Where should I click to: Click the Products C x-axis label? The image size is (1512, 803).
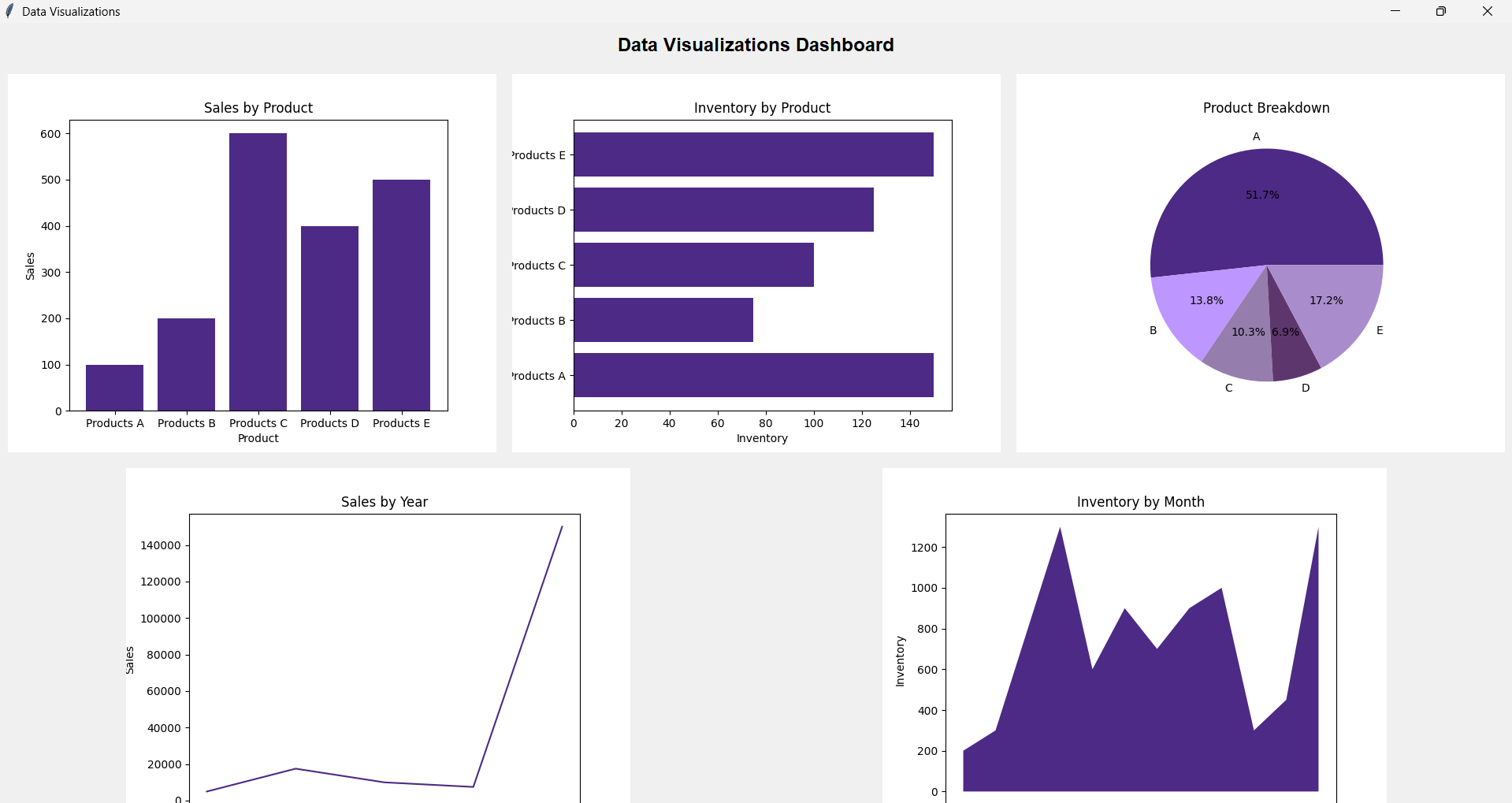click(x=258, y=423)
